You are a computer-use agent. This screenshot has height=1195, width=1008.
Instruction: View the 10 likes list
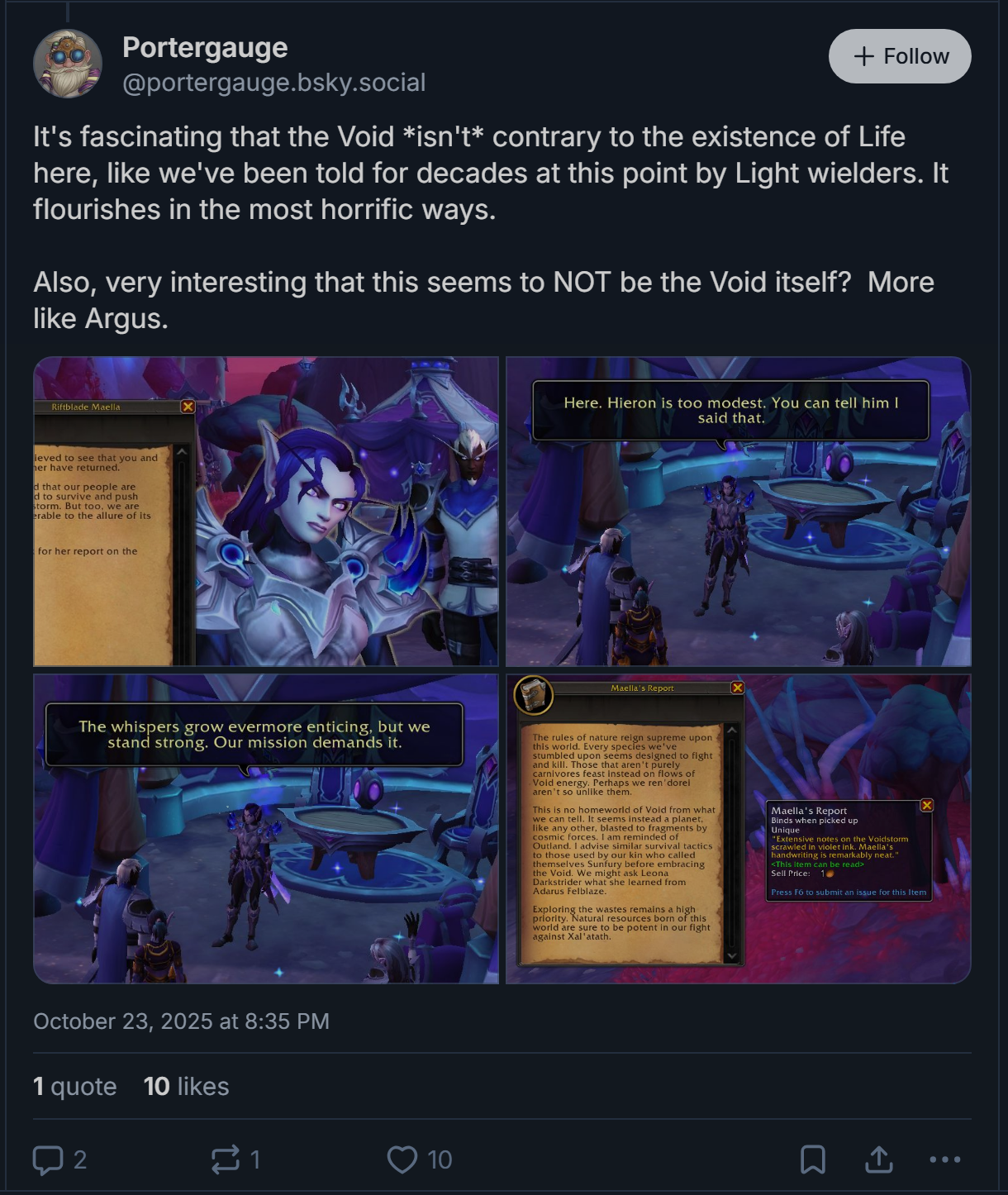[186, 1086]
